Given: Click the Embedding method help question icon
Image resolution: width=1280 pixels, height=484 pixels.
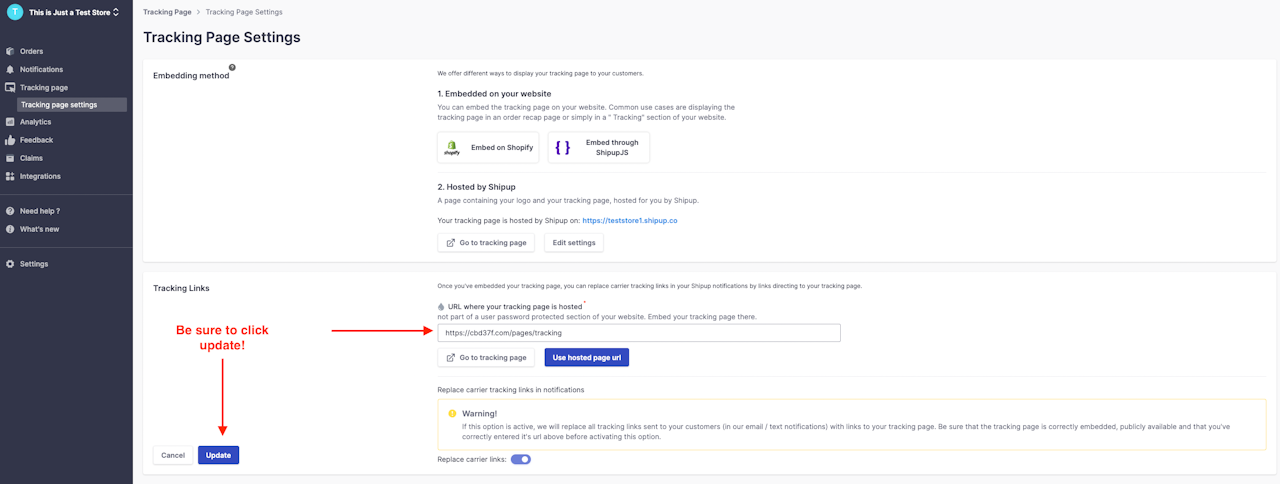Looking at the screenshot, I should coord(232,68).
